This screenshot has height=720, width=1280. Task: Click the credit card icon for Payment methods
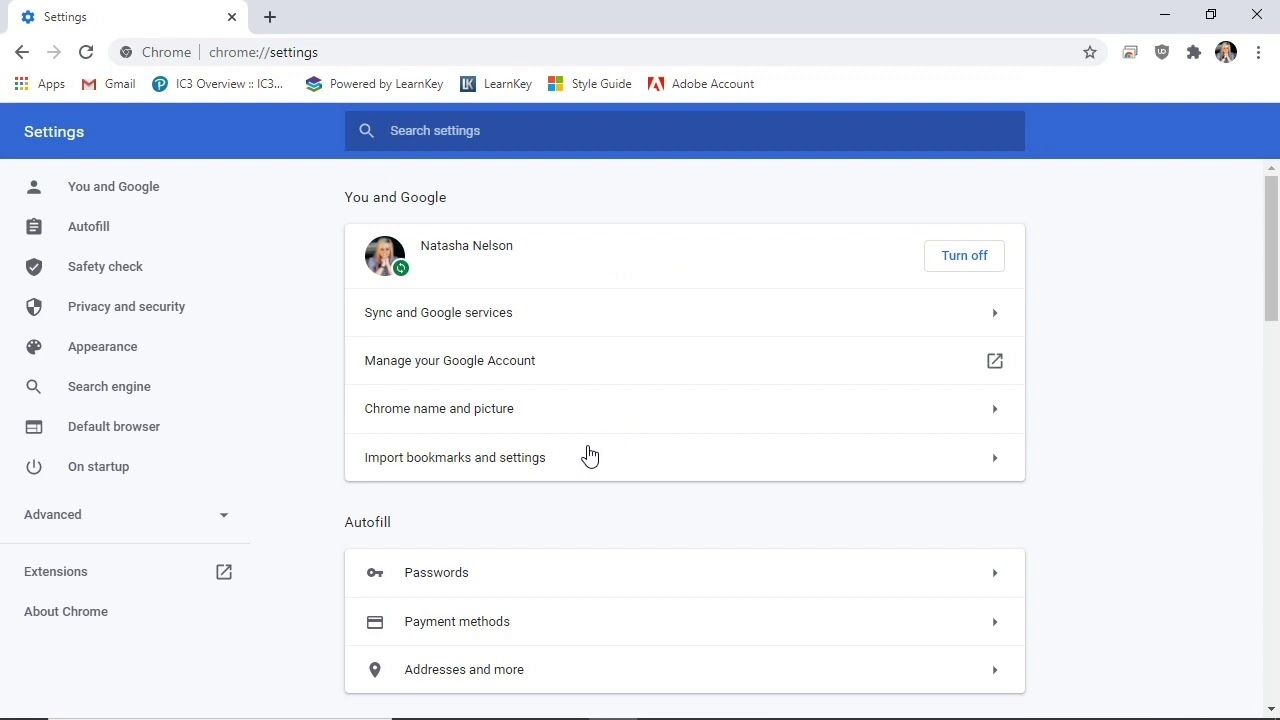point(375,622)
